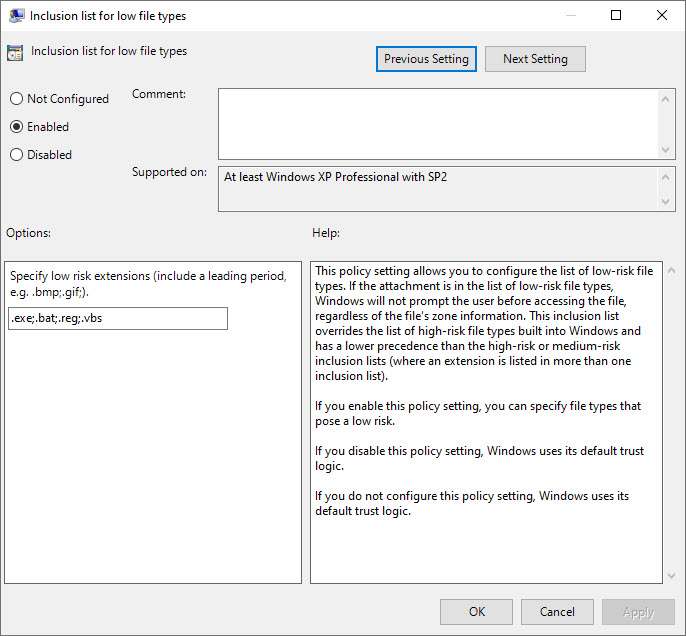
Task: Click the Apply button
Action: pos(638,612)
